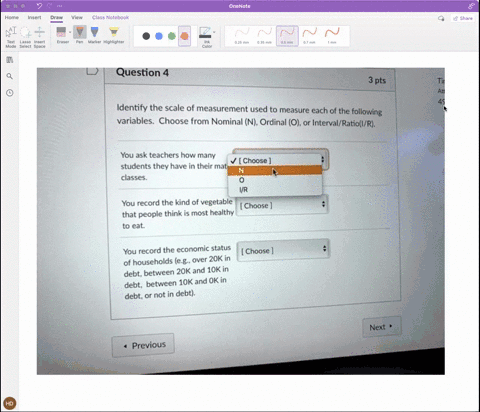Select the Lasso Select tool

tap(25, 37)
